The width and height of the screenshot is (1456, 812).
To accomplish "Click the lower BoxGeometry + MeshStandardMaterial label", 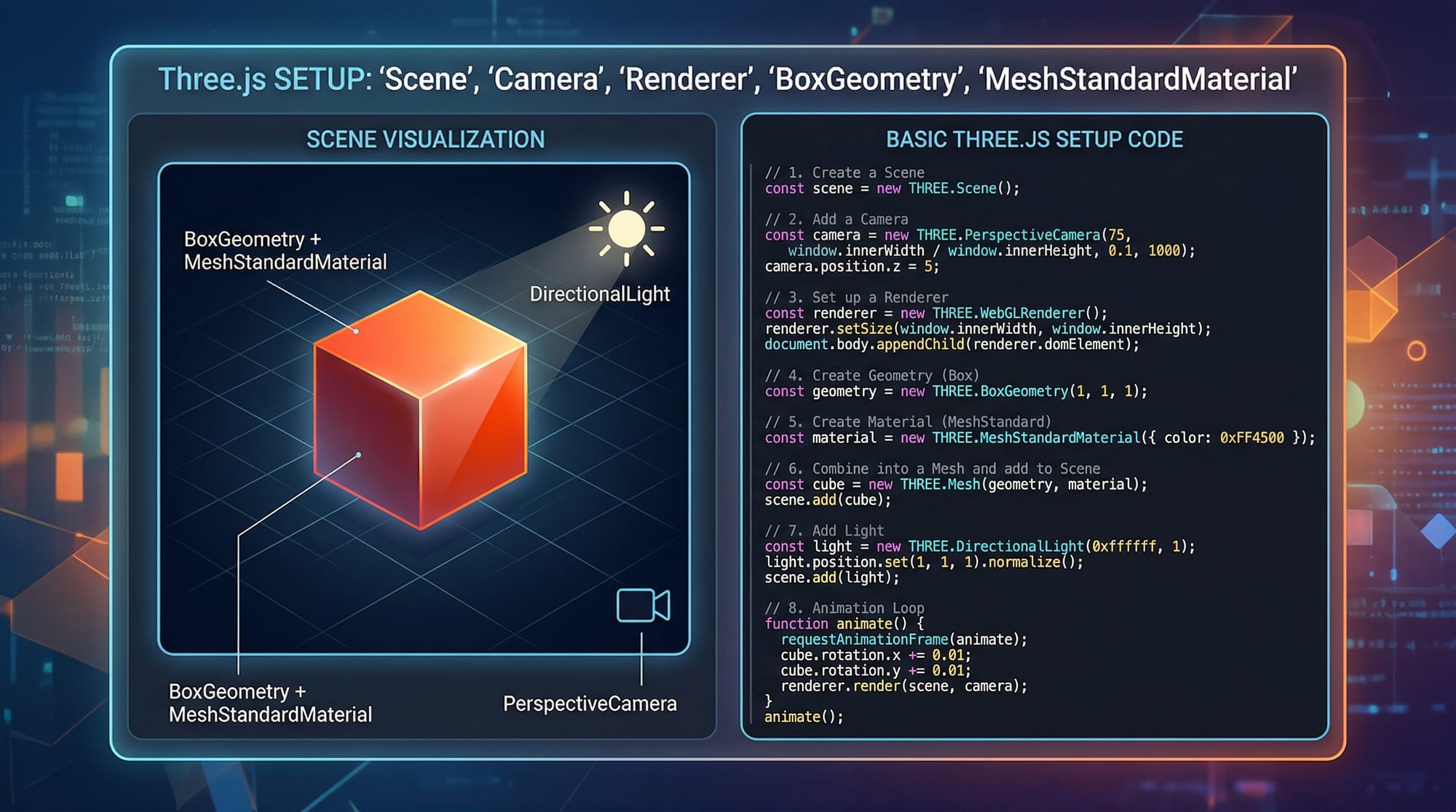I will click(270, 703).
